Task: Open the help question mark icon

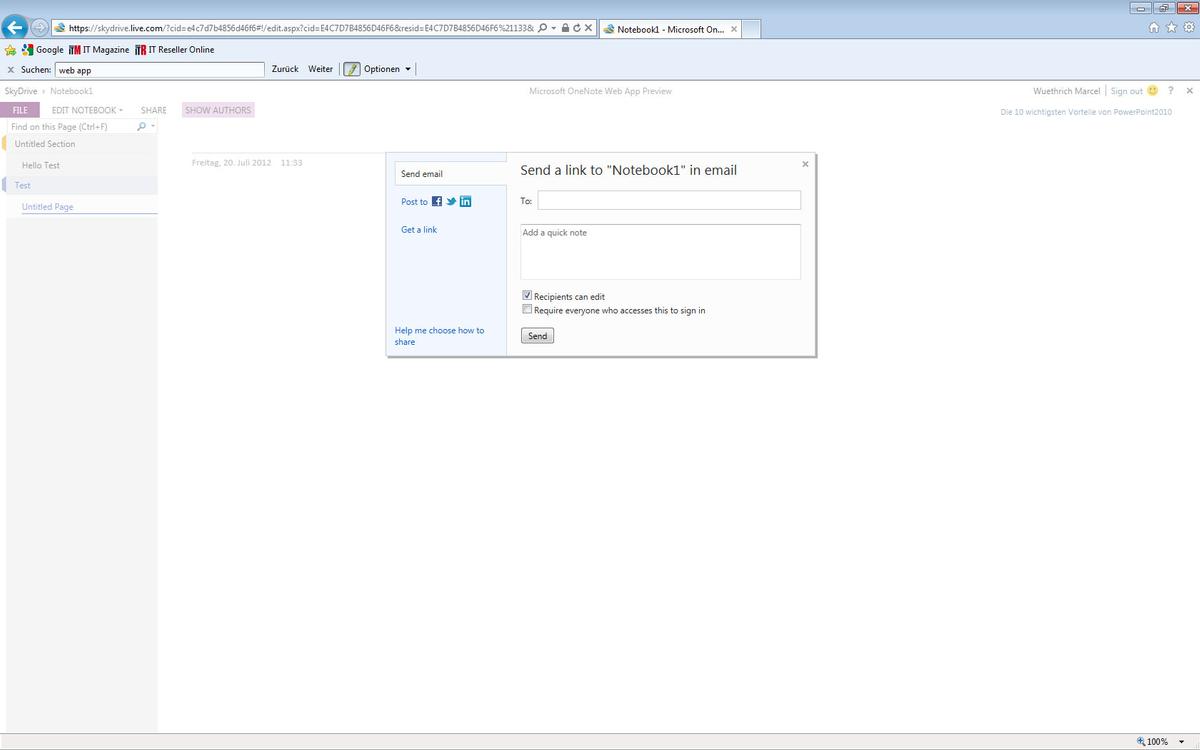Action: [x=1171, y=90]
